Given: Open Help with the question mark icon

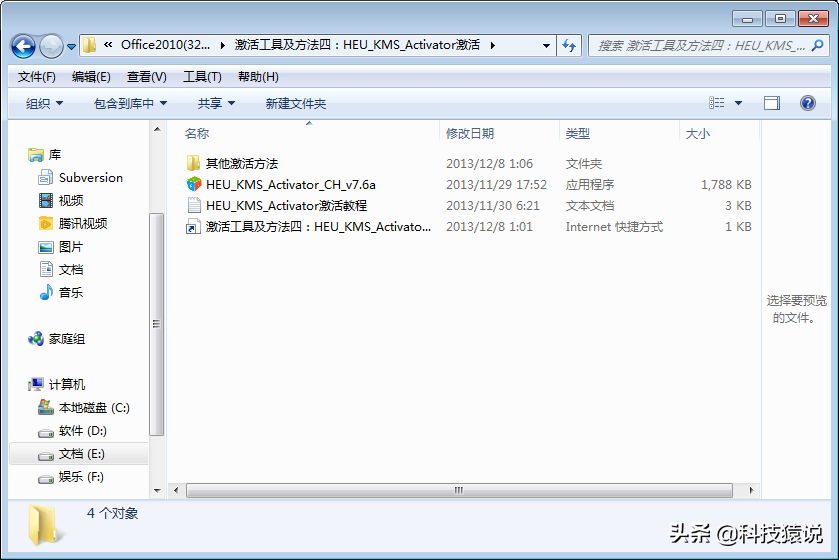Looking at the screenshot, I should 808,103.
